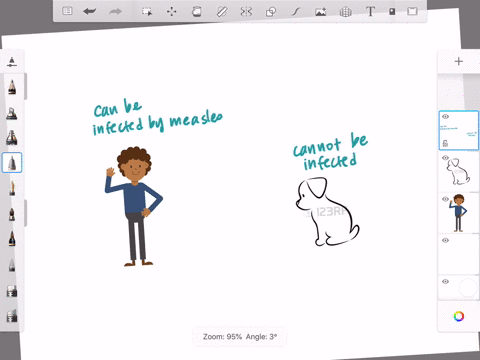The height and width of the screenshot is (360, 480).
Task: Open the ruler guides tool
Action: click(222, 12)
